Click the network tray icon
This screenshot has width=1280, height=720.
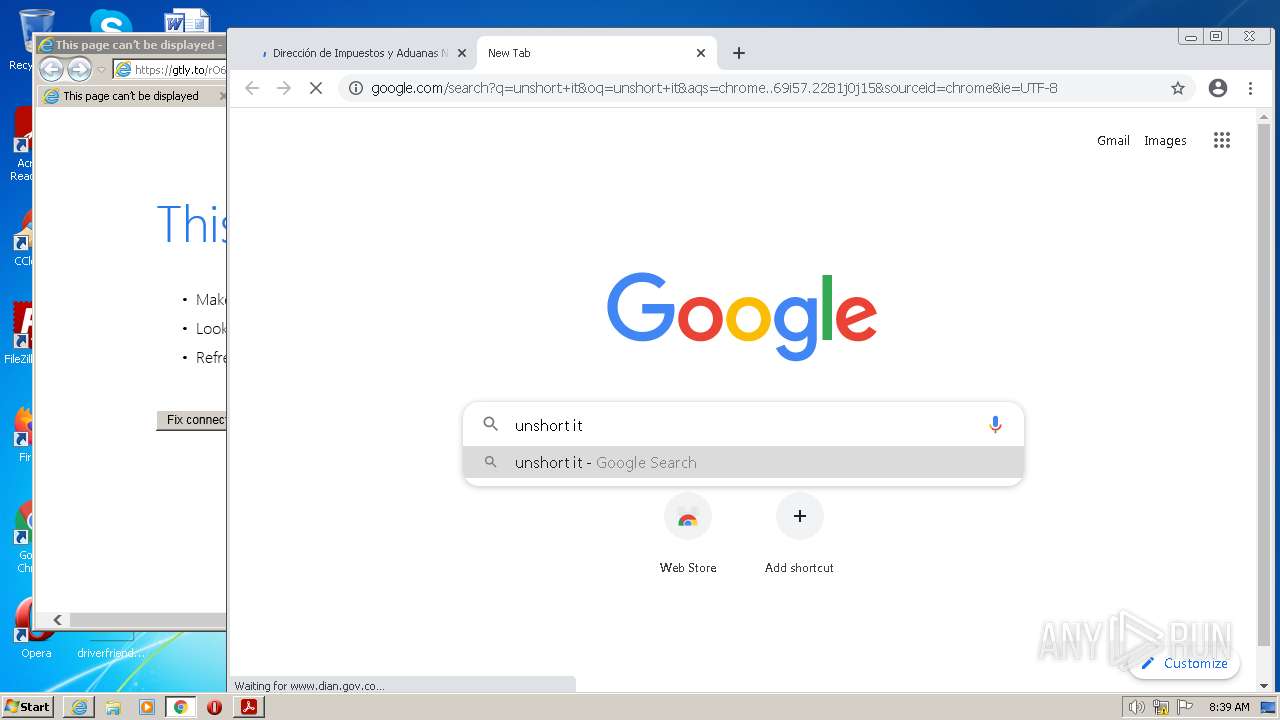pos(1161,707)
